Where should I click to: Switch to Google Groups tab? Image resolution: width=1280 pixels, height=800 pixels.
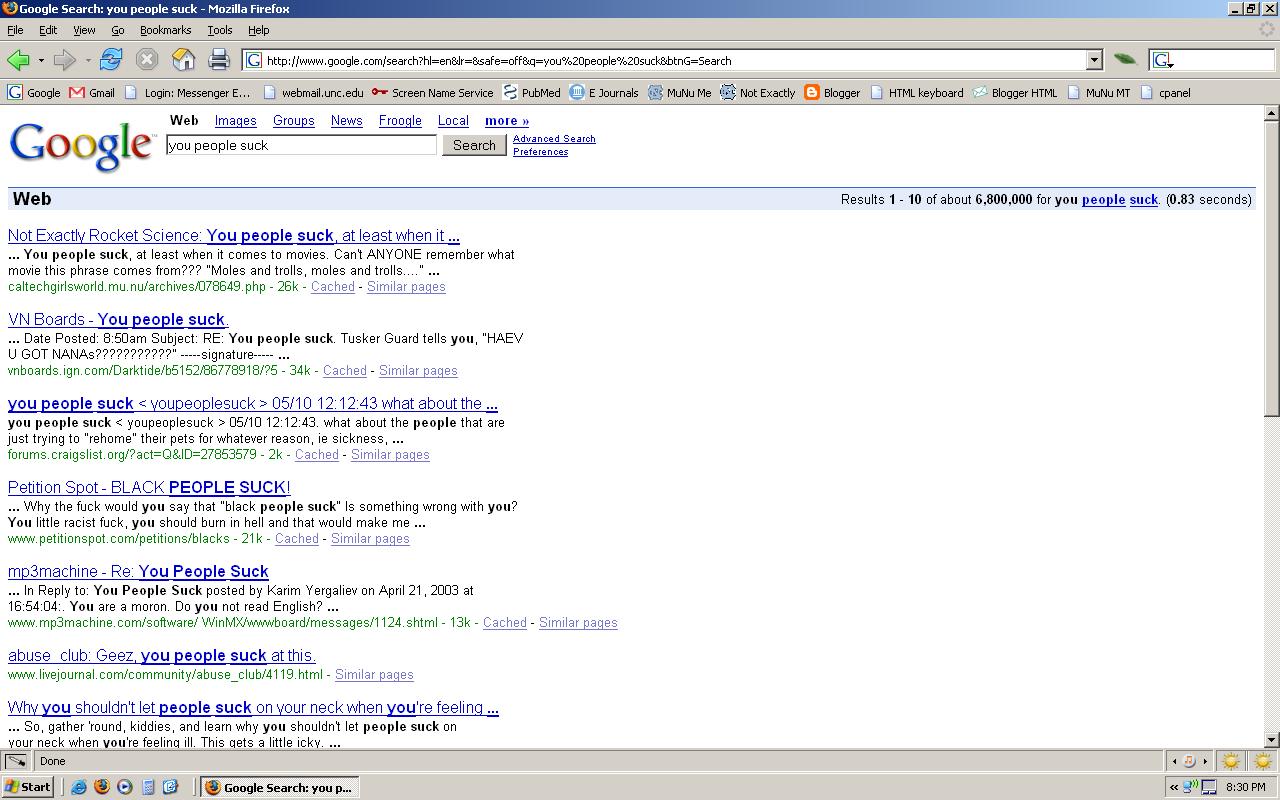pyautogui.click(x=294, y=121)
